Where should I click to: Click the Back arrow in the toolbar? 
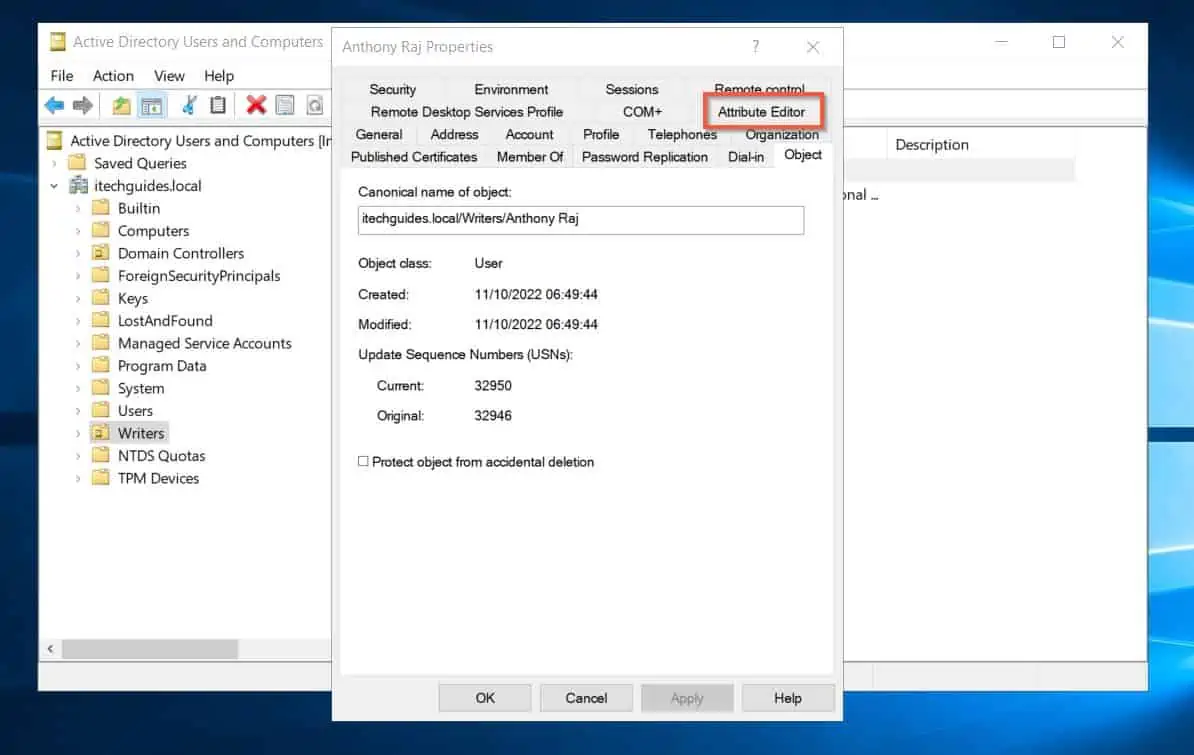(x=54, y=105)
